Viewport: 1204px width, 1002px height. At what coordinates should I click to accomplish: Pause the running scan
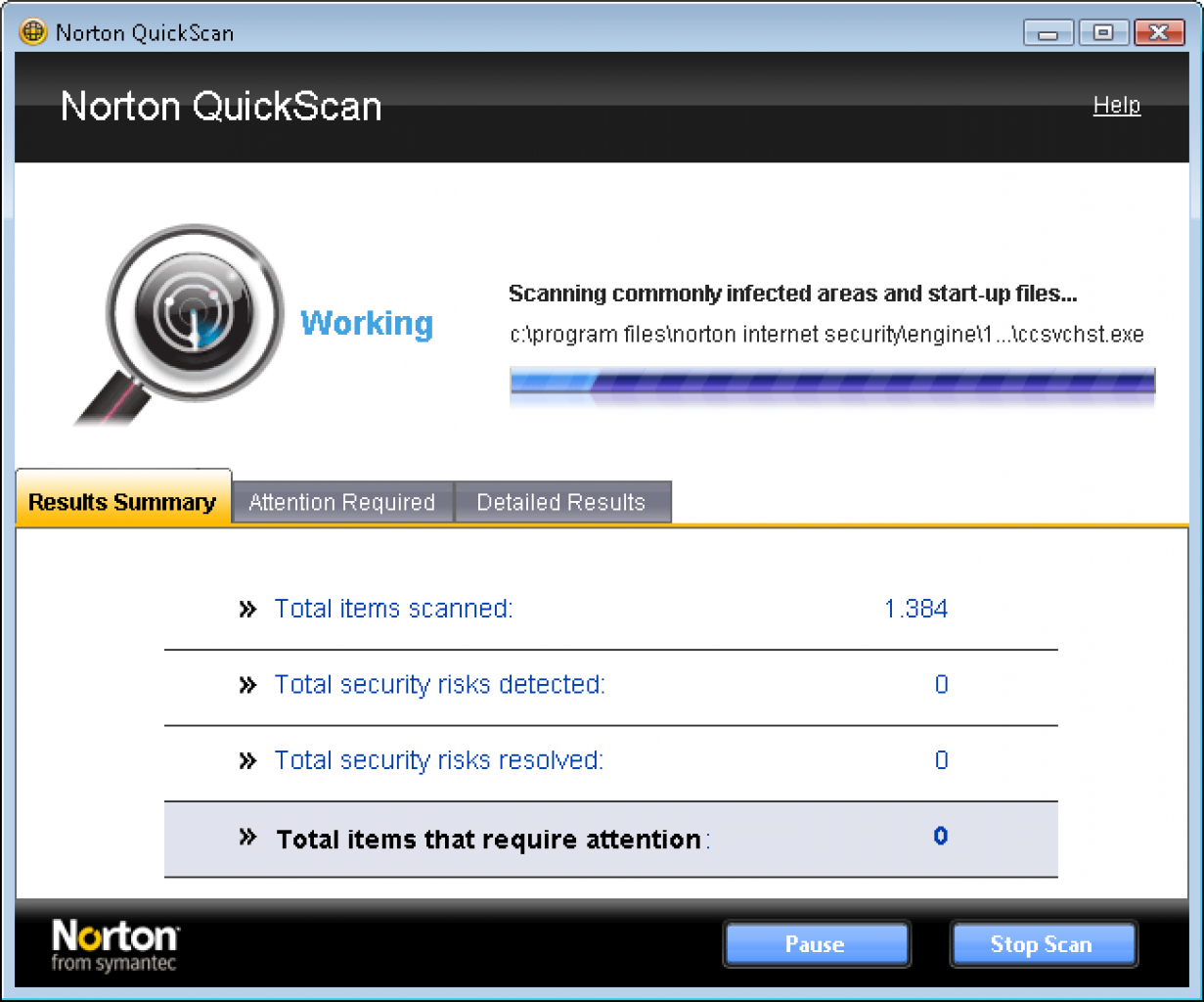pos(817,944)
